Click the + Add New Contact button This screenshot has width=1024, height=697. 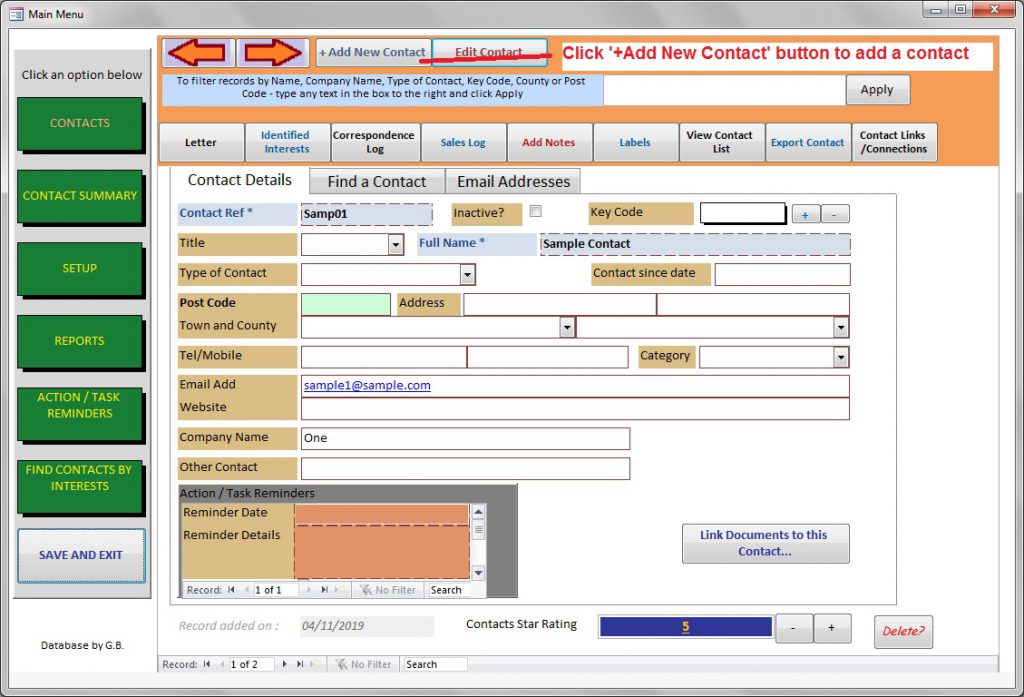pos(372,52)
